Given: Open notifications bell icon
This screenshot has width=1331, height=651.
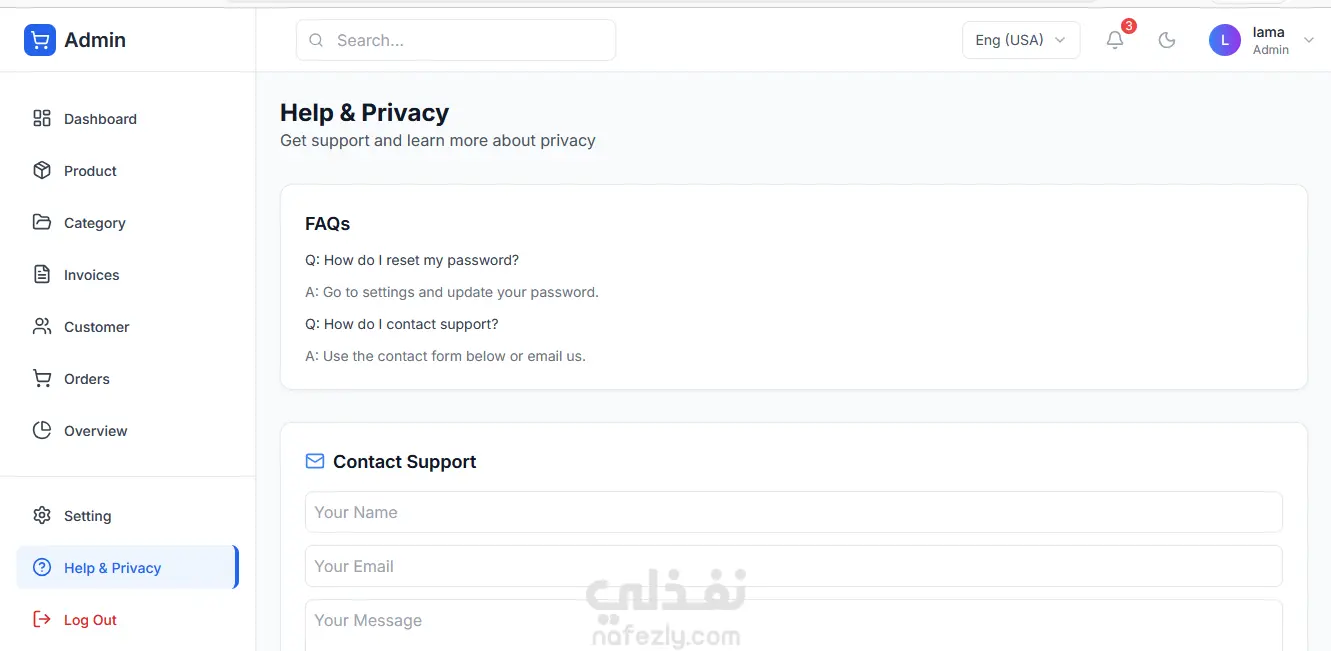Looking at the screenshot, I should coord(1115,40).
